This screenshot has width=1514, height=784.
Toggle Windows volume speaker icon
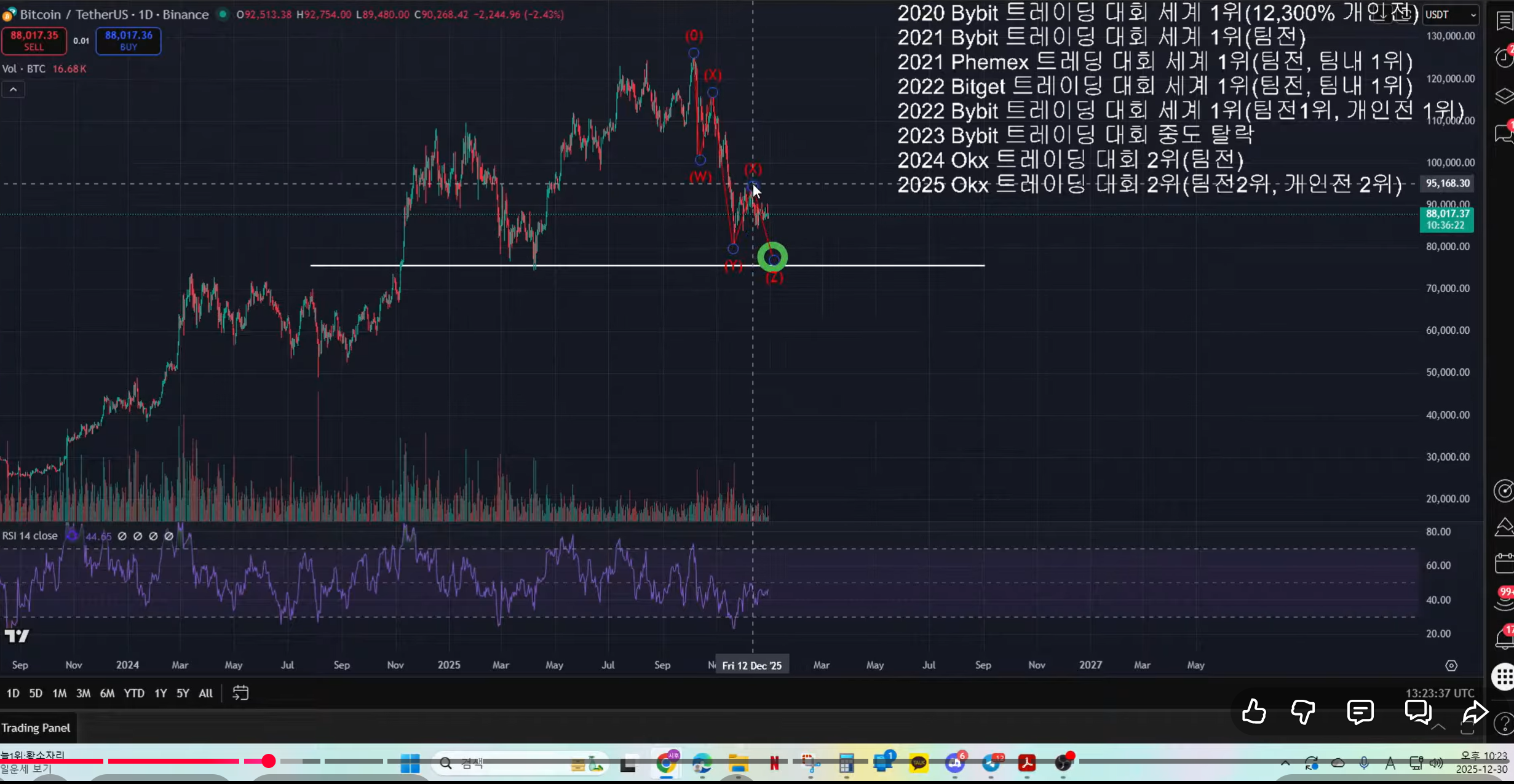tap(1436, 764)
